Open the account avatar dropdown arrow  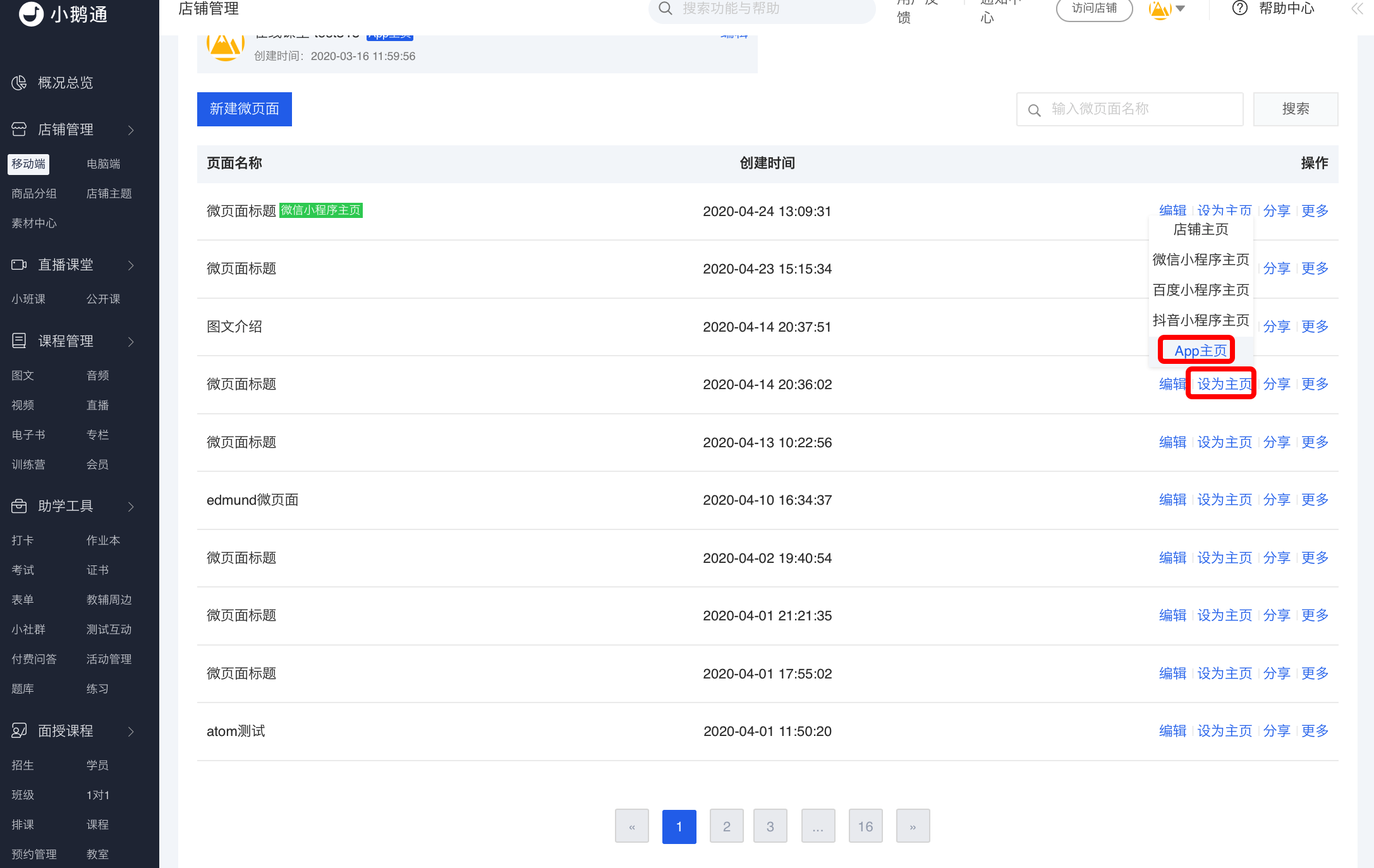tap(1180, 9)
